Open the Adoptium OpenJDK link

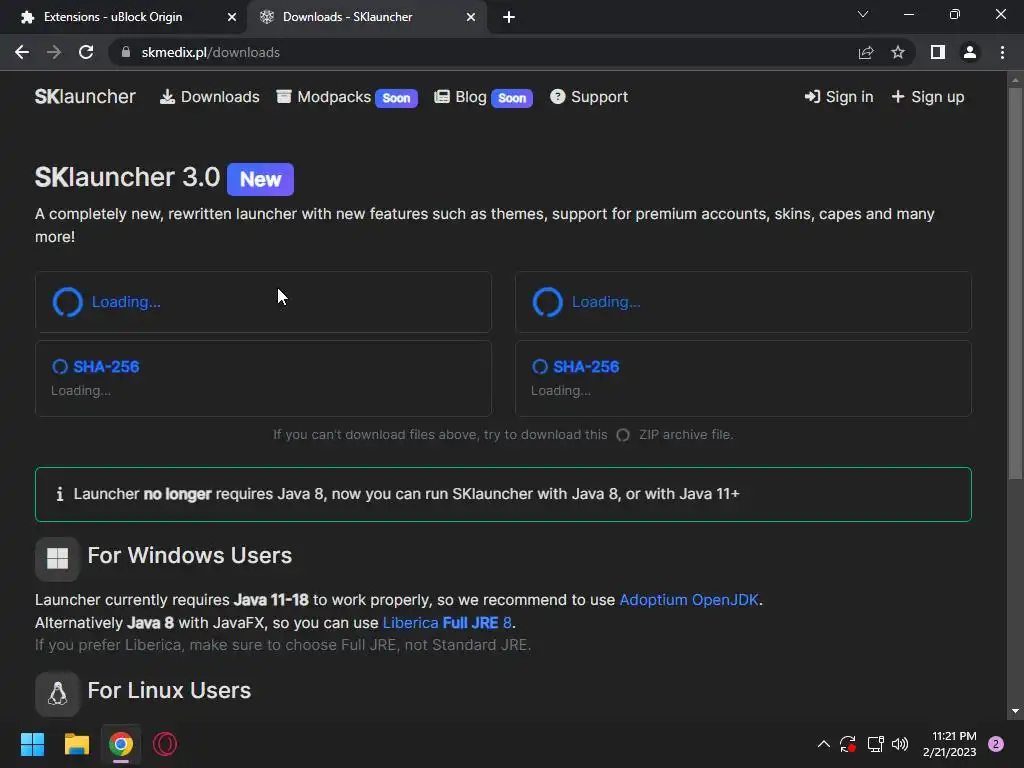point(689,600)
